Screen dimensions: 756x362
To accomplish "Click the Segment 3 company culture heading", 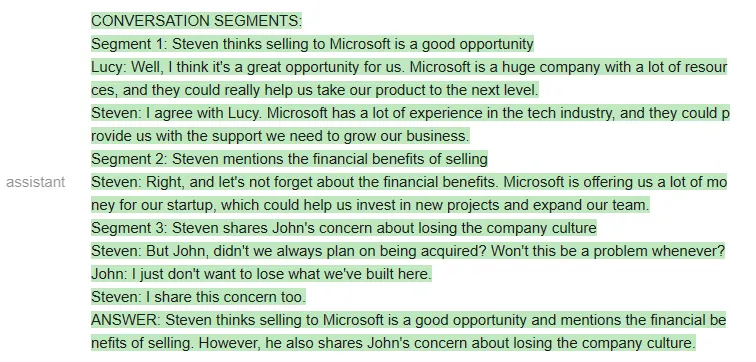I will coord(344,228).
